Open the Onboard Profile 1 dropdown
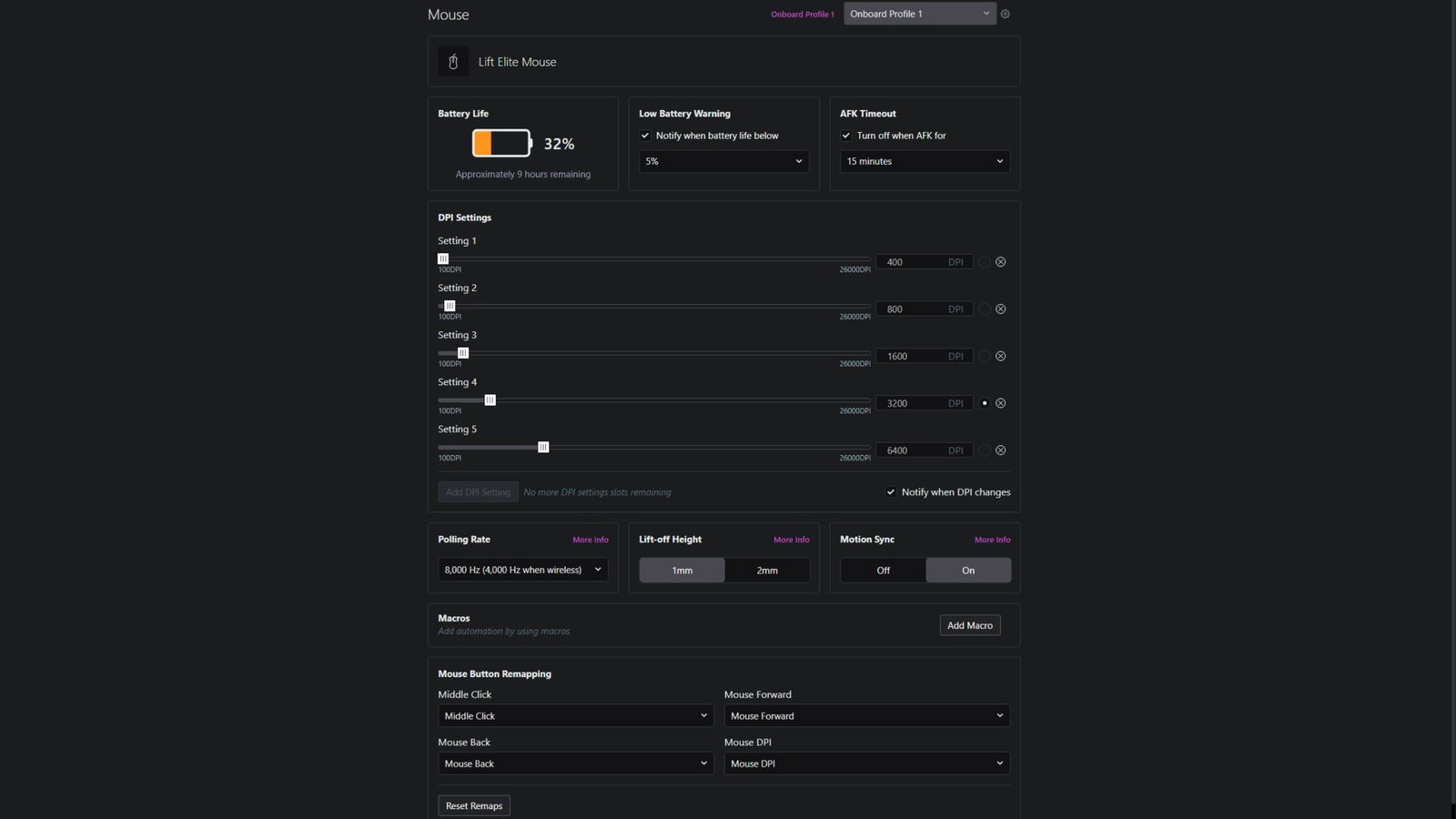 click(919, 14)
